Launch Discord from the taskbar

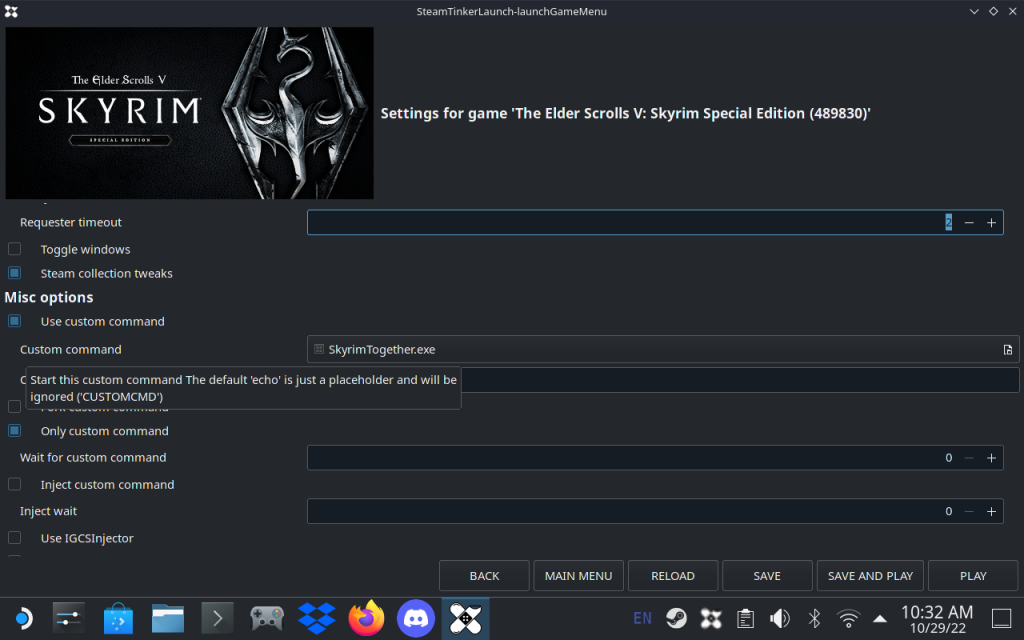click(x=416, y=619)
